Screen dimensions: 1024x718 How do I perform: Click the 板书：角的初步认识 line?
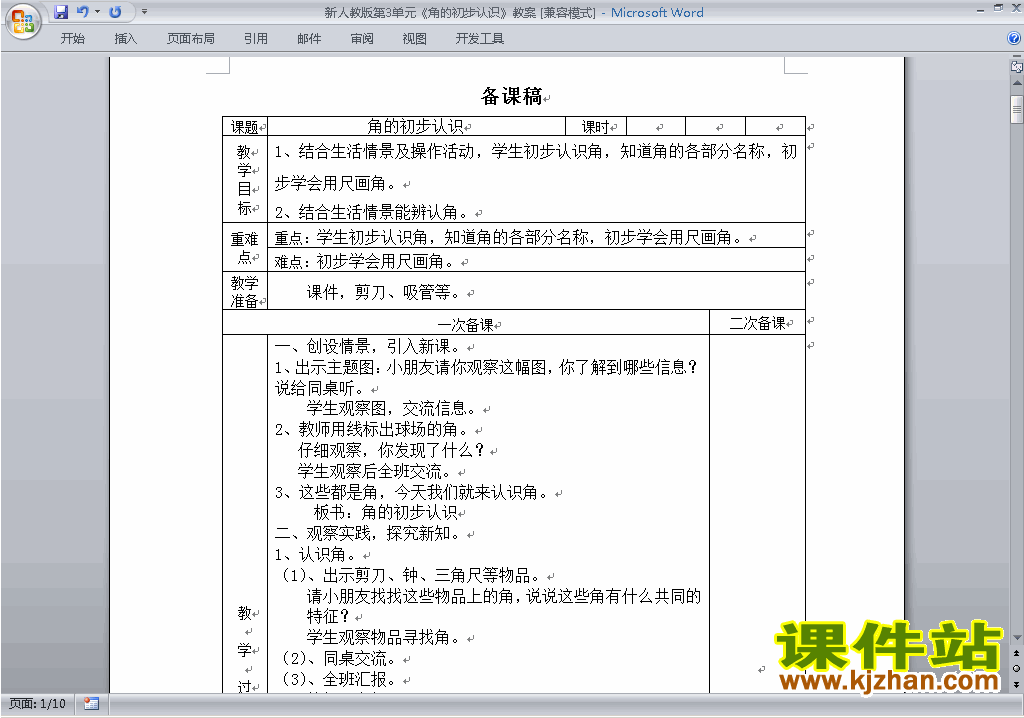(385, 512)
